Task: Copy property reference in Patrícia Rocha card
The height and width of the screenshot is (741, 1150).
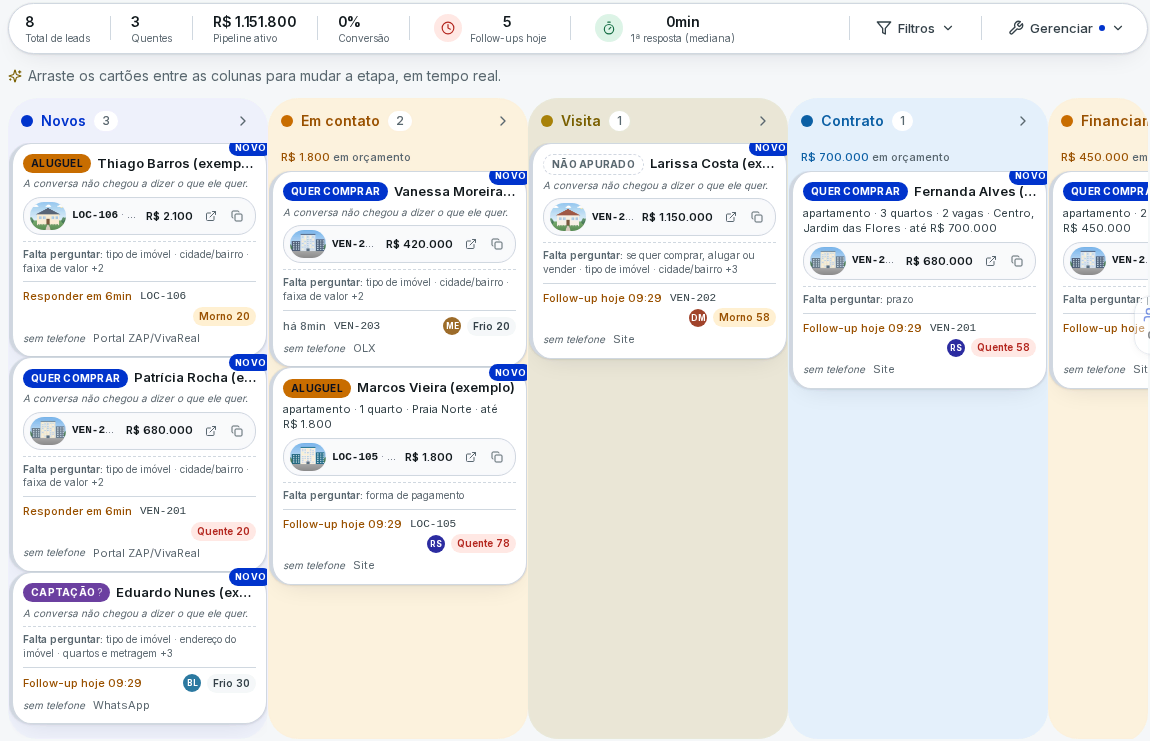Action: pyautogui.click(x=237, y=431)
